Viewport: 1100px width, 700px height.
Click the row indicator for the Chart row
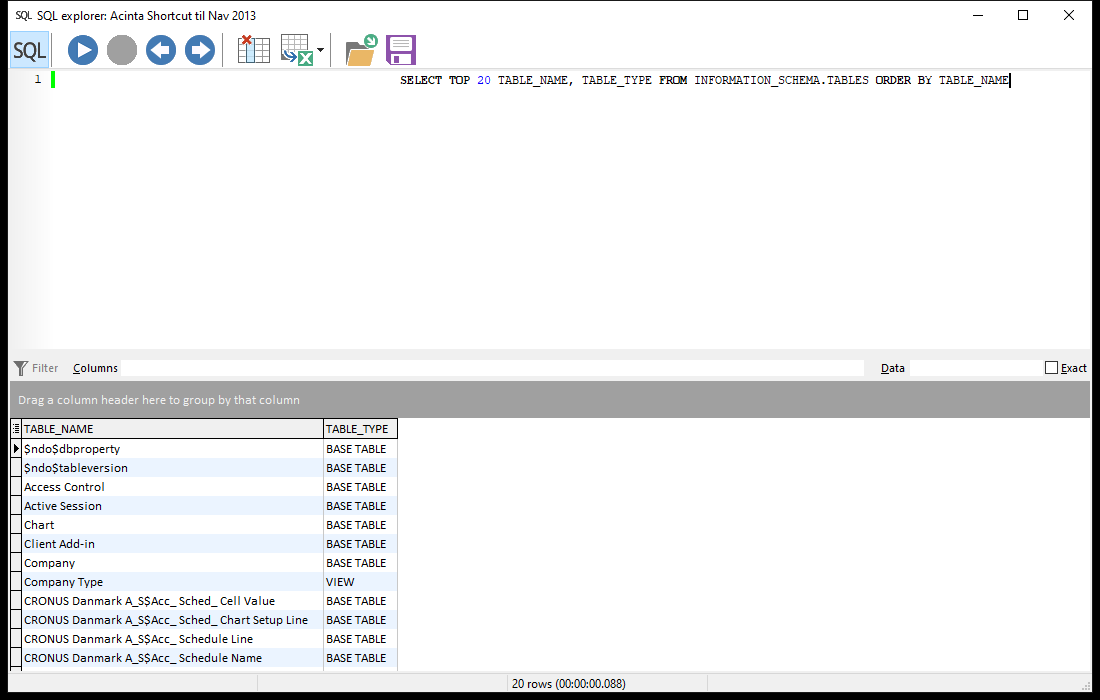pos(16,525)
